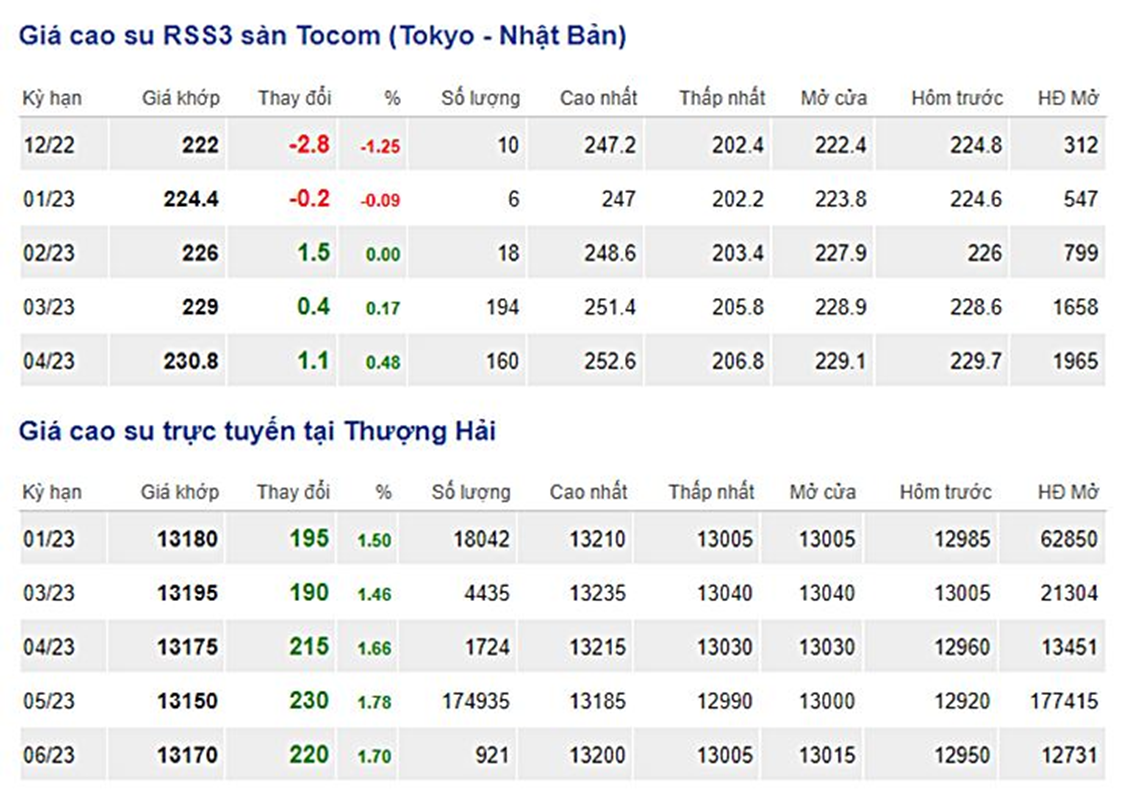Click the 1.78 percent value

pyautogui.click(x=374, y=702)
